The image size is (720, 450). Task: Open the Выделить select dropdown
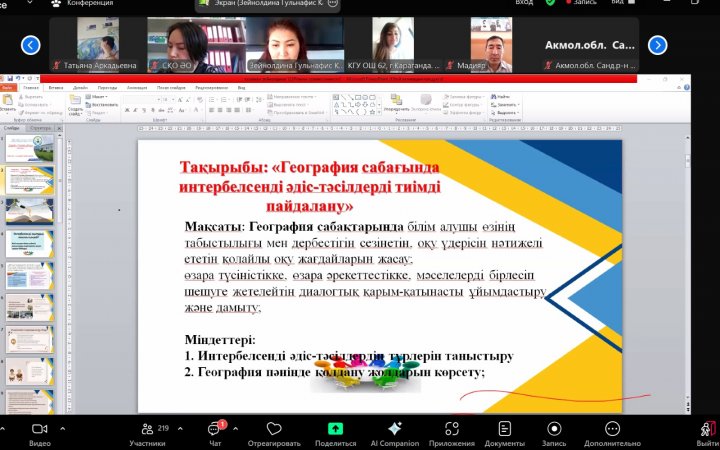(x=505, y=112)
